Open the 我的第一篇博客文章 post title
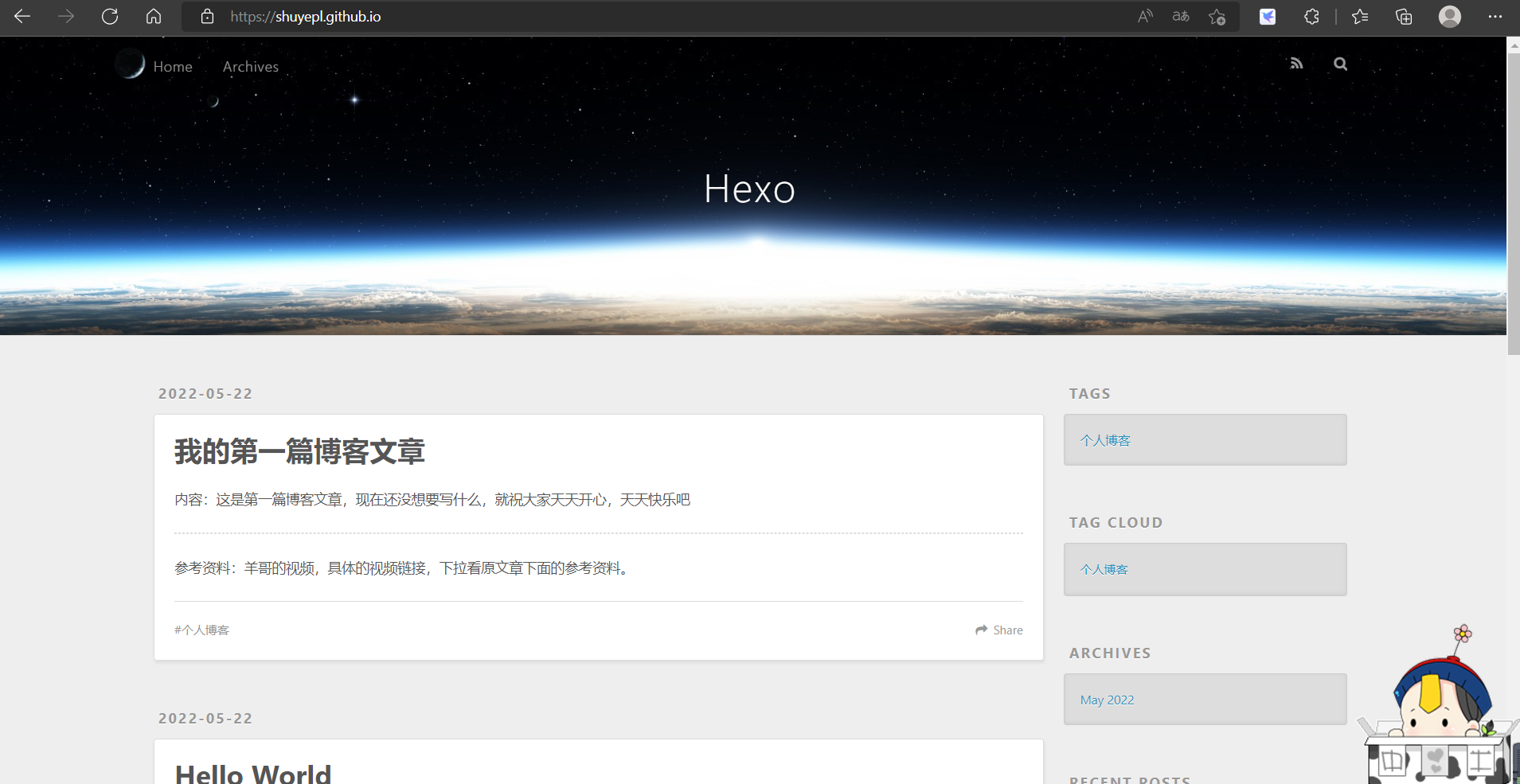Screen dimensions: 1520x784 click(299, 451)
